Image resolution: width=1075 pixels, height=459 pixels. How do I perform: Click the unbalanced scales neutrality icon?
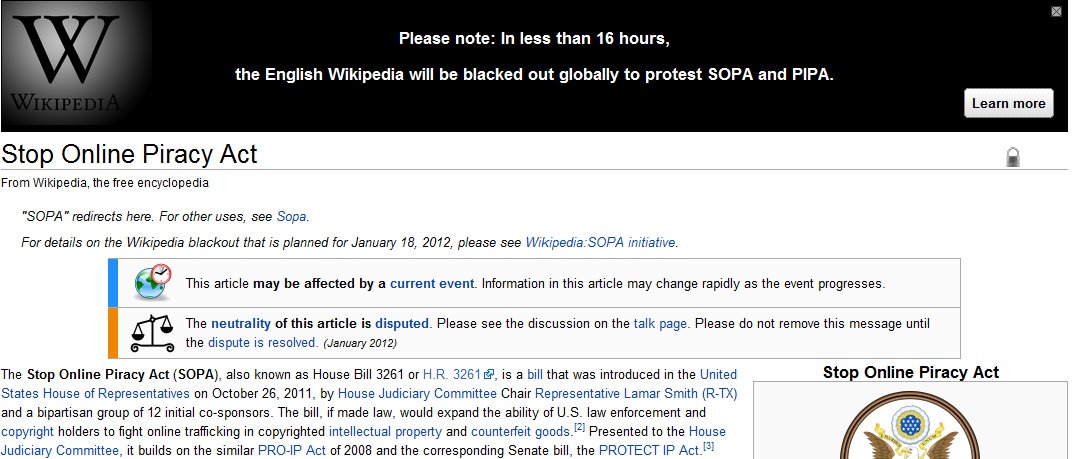[152, 333]
